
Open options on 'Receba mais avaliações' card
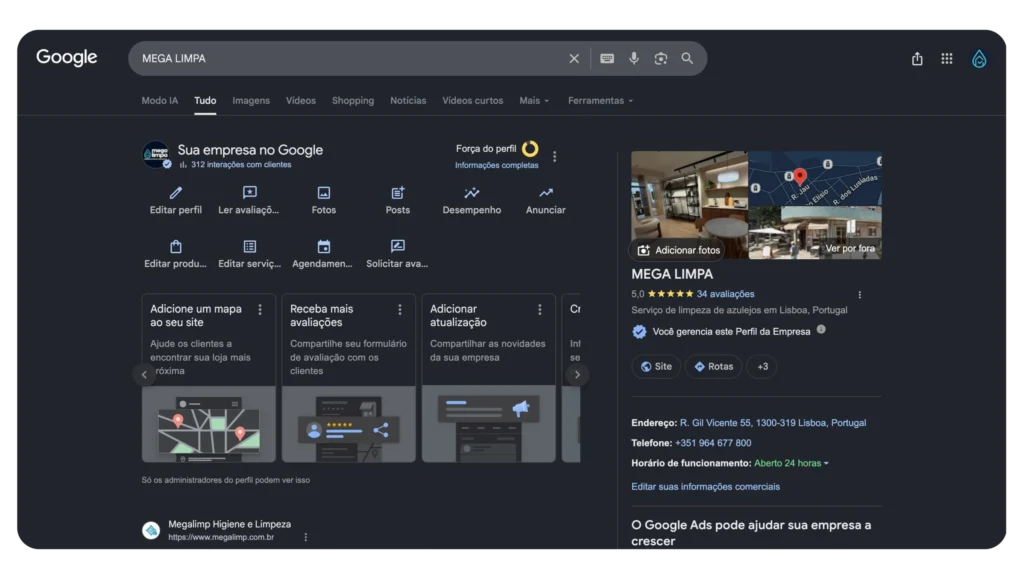(400, 309)
